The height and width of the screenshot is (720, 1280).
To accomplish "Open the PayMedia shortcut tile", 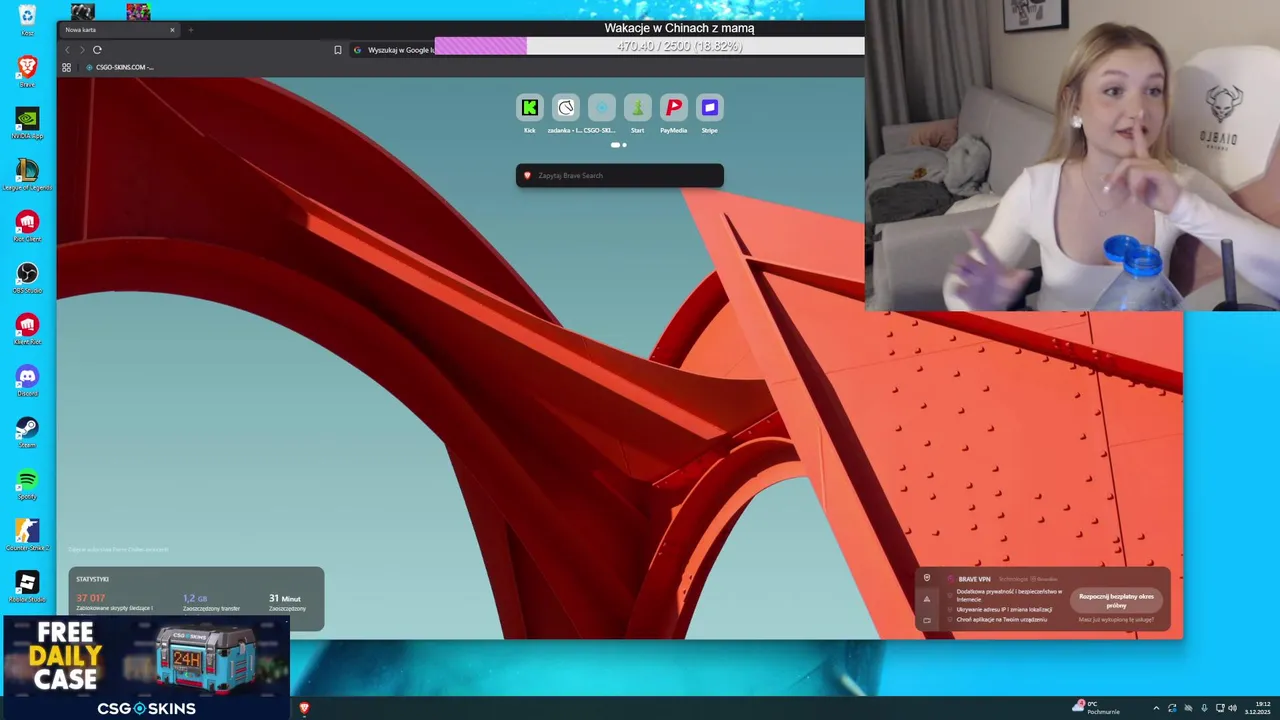I will click(673, 108).
